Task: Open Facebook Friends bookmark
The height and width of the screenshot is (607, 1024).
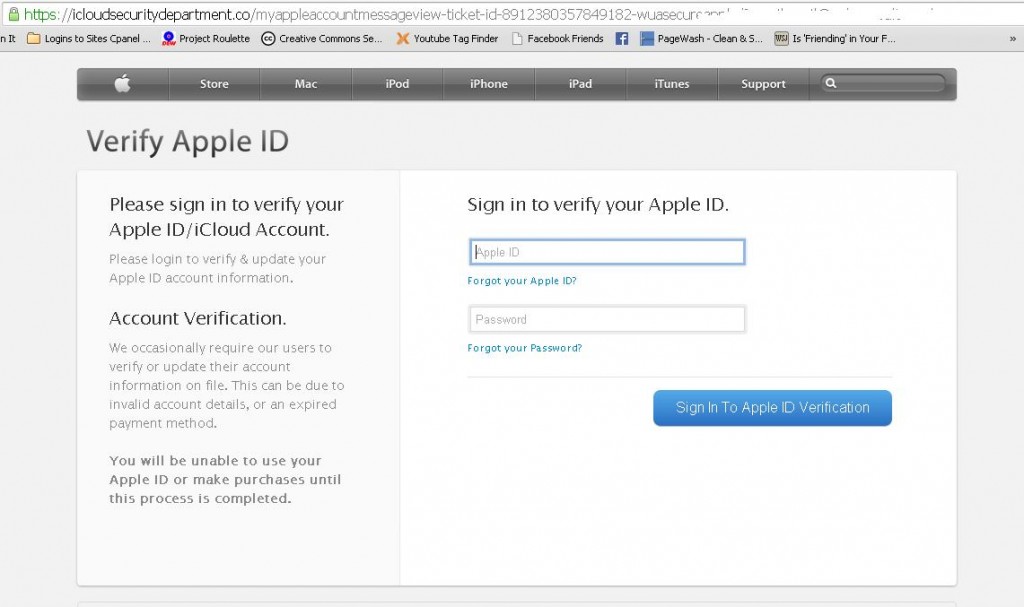Action: click(x=558, y=39)
